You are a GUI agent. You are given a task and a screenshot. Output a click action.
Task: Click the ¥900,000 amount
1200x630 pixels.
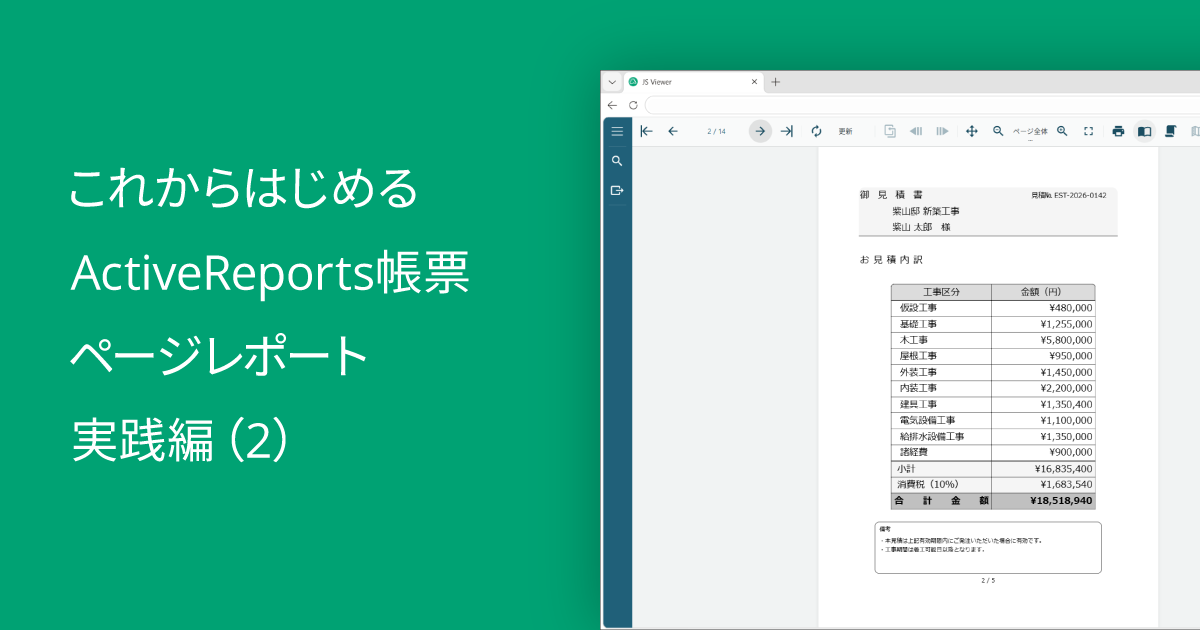click(1070, 452)
